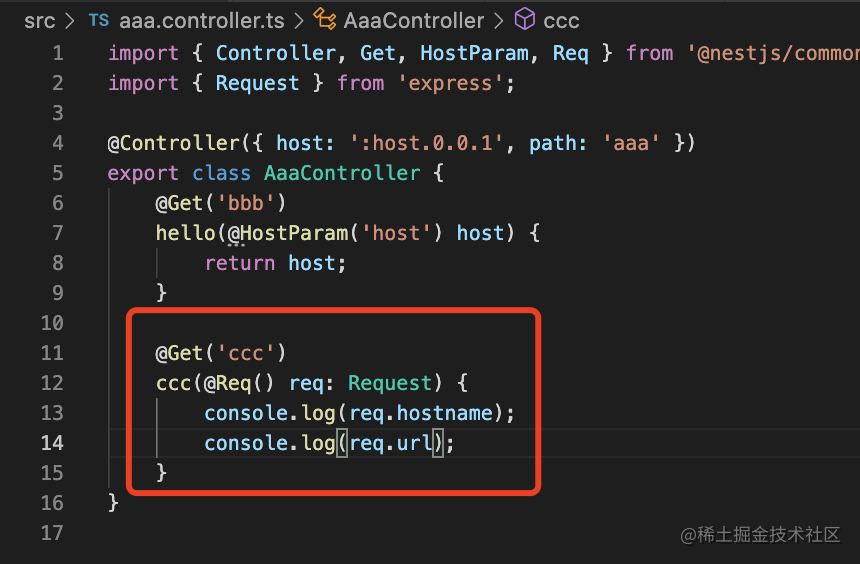Click the ccc method cube icon
Viewport: 860px width, 564px height.
pyautogui.click(x=524, y=19)
